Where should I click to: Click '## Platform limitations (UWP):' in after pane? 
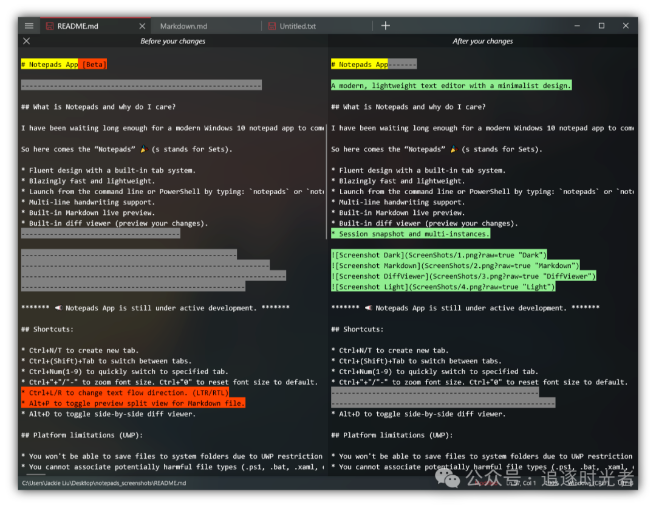392,435
